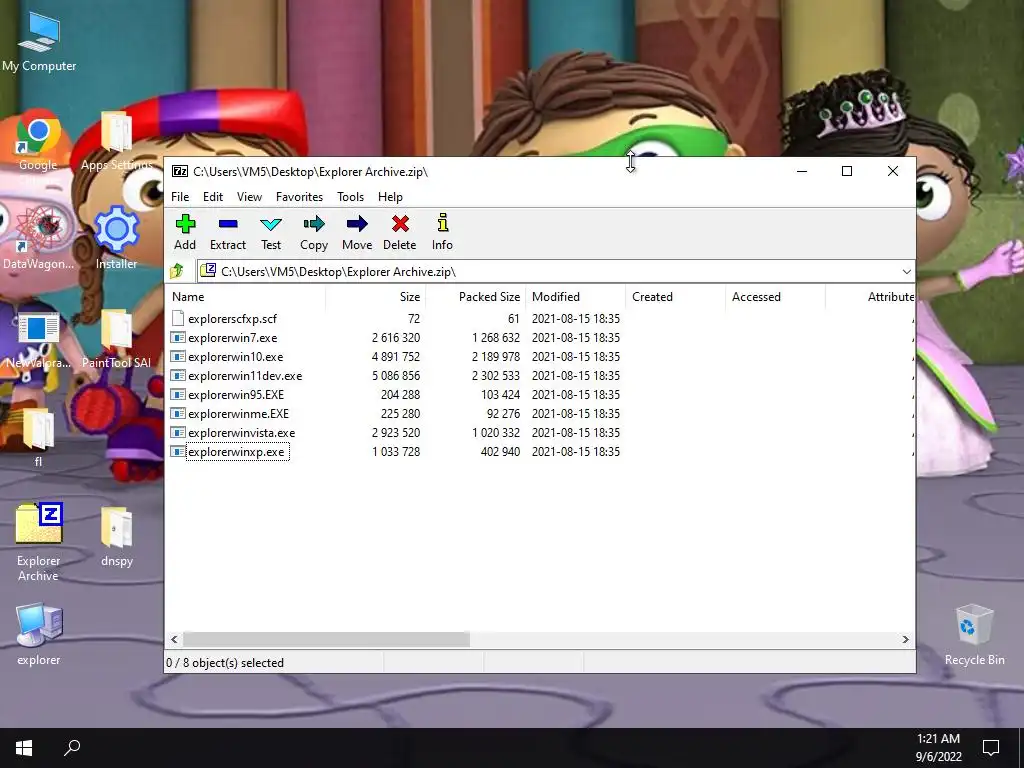Open the View menu
The image size is (1024, 768).
(249, 197)
